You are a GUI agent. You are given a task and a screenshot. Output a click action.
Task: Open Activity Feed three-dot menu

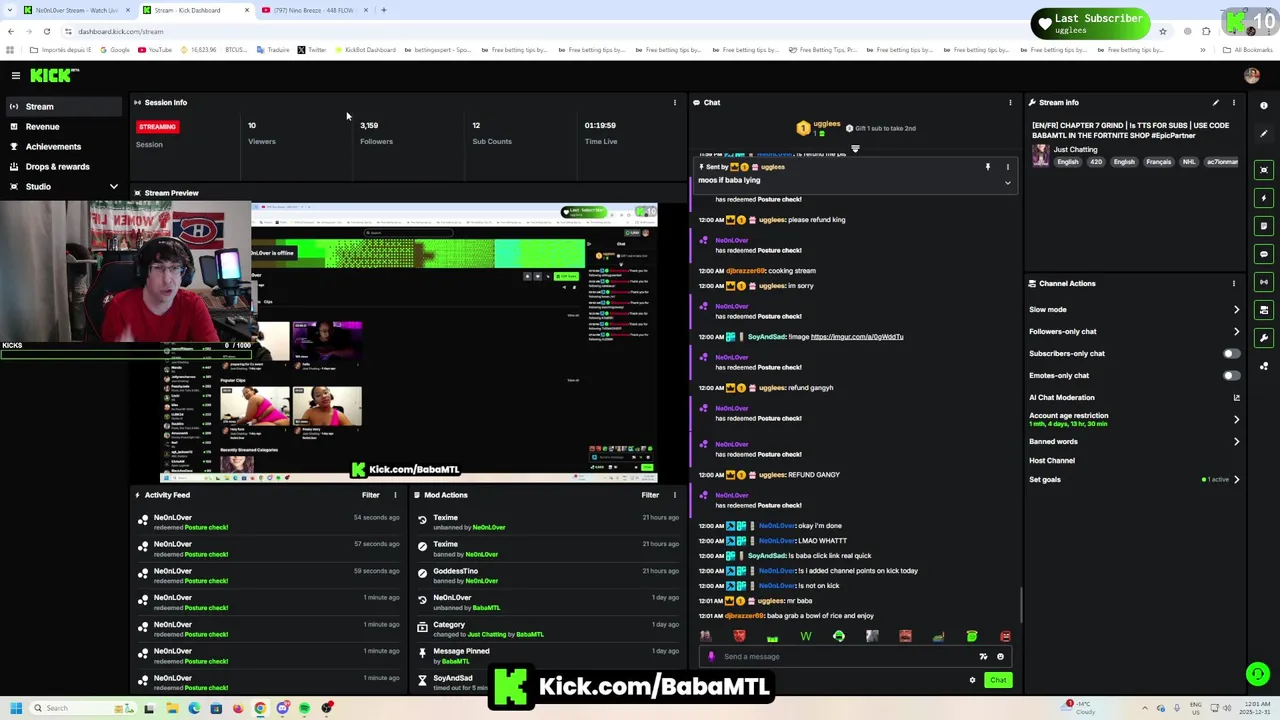coord(395,495)
